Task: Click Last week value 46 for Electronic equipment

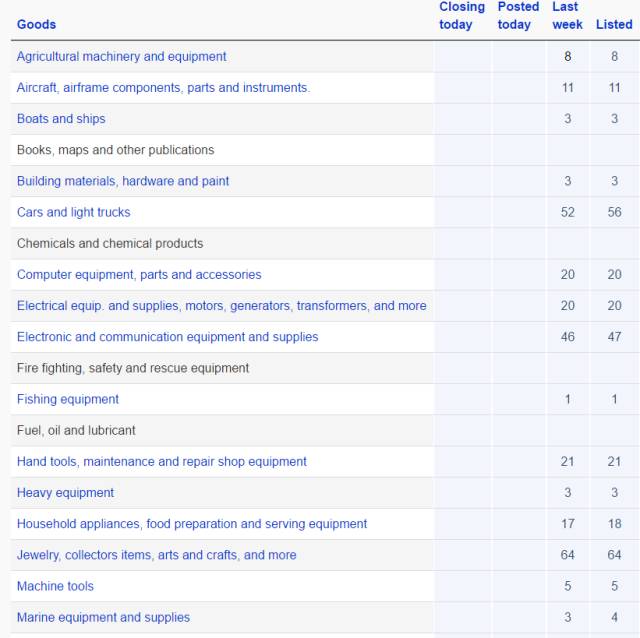Action: pos(567,337)
